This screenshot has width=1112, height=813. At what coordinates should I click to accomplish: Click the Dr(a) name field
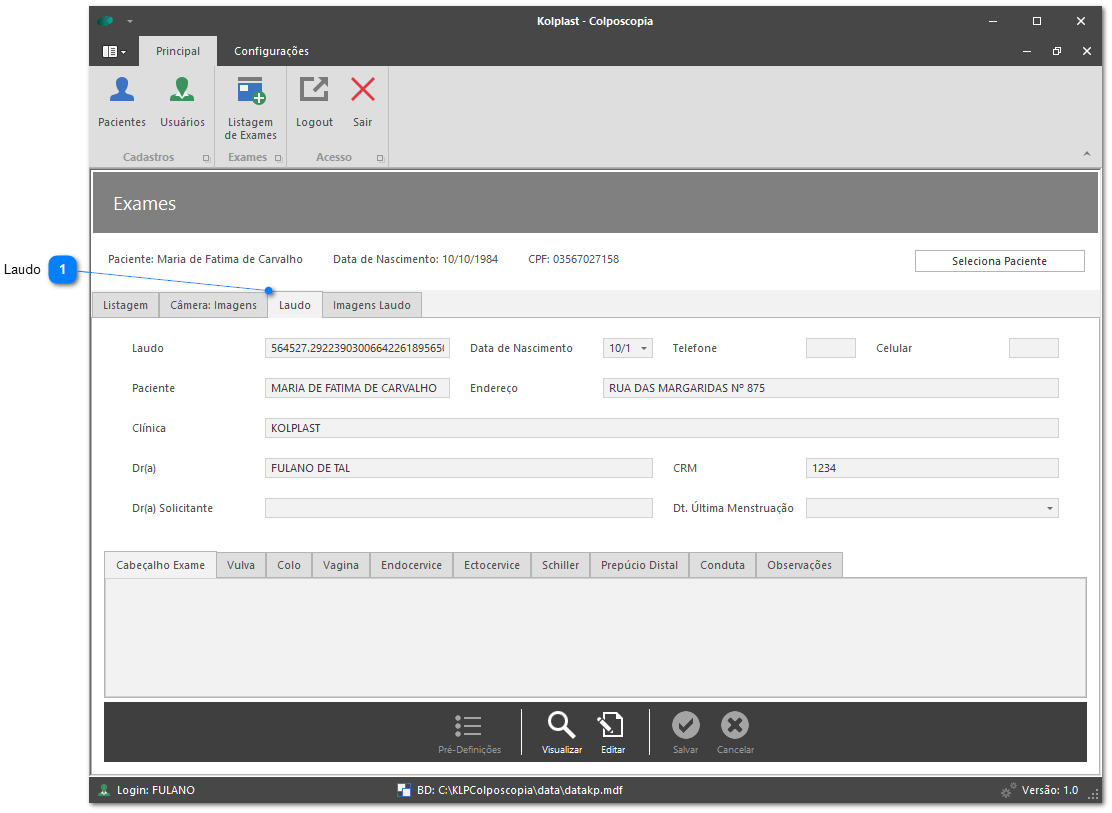pyautogui.click(x=459, y=468)
